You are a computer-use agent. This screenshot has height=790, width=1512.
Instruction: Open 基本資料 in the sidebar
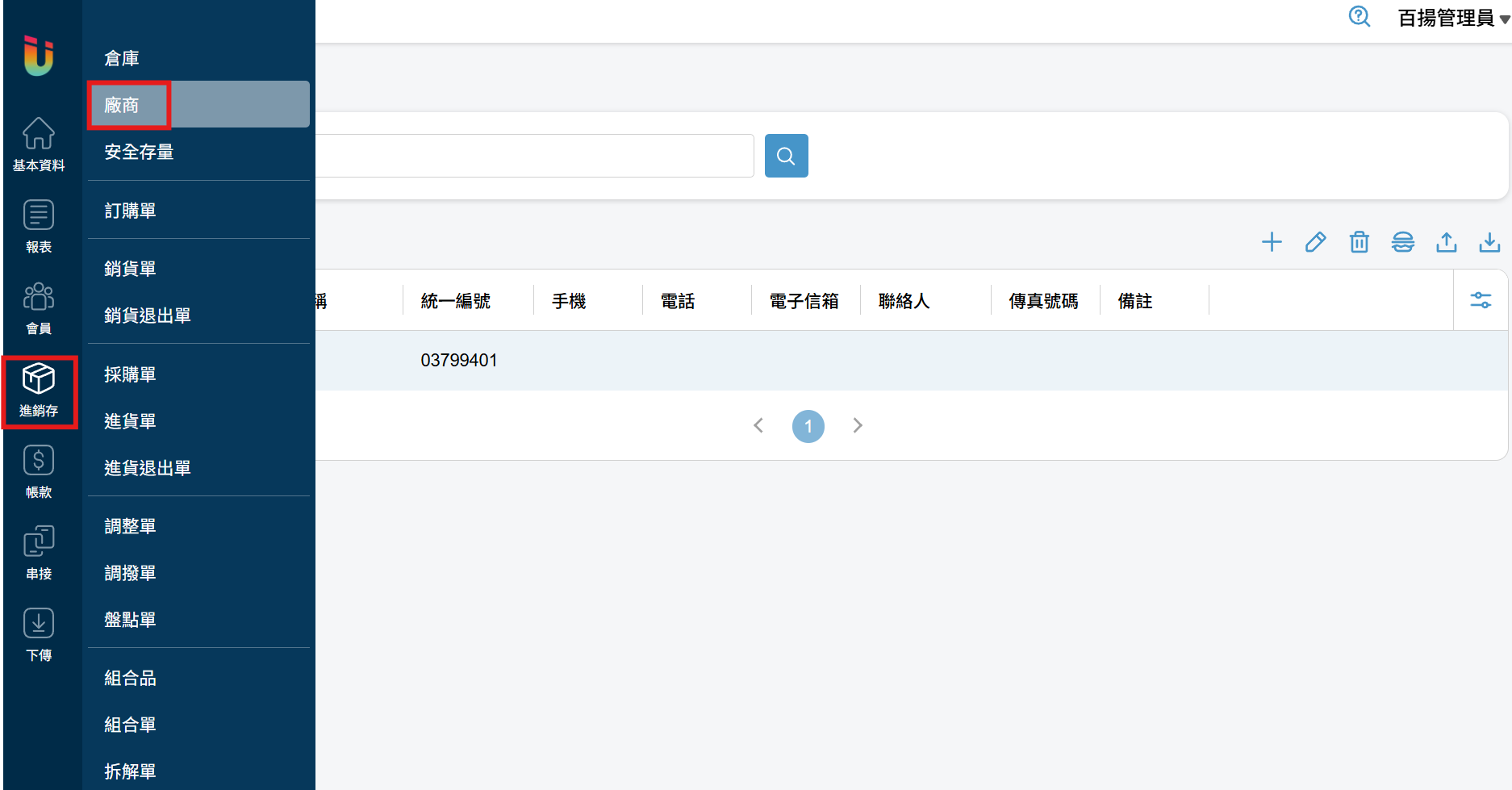point(39,144)
